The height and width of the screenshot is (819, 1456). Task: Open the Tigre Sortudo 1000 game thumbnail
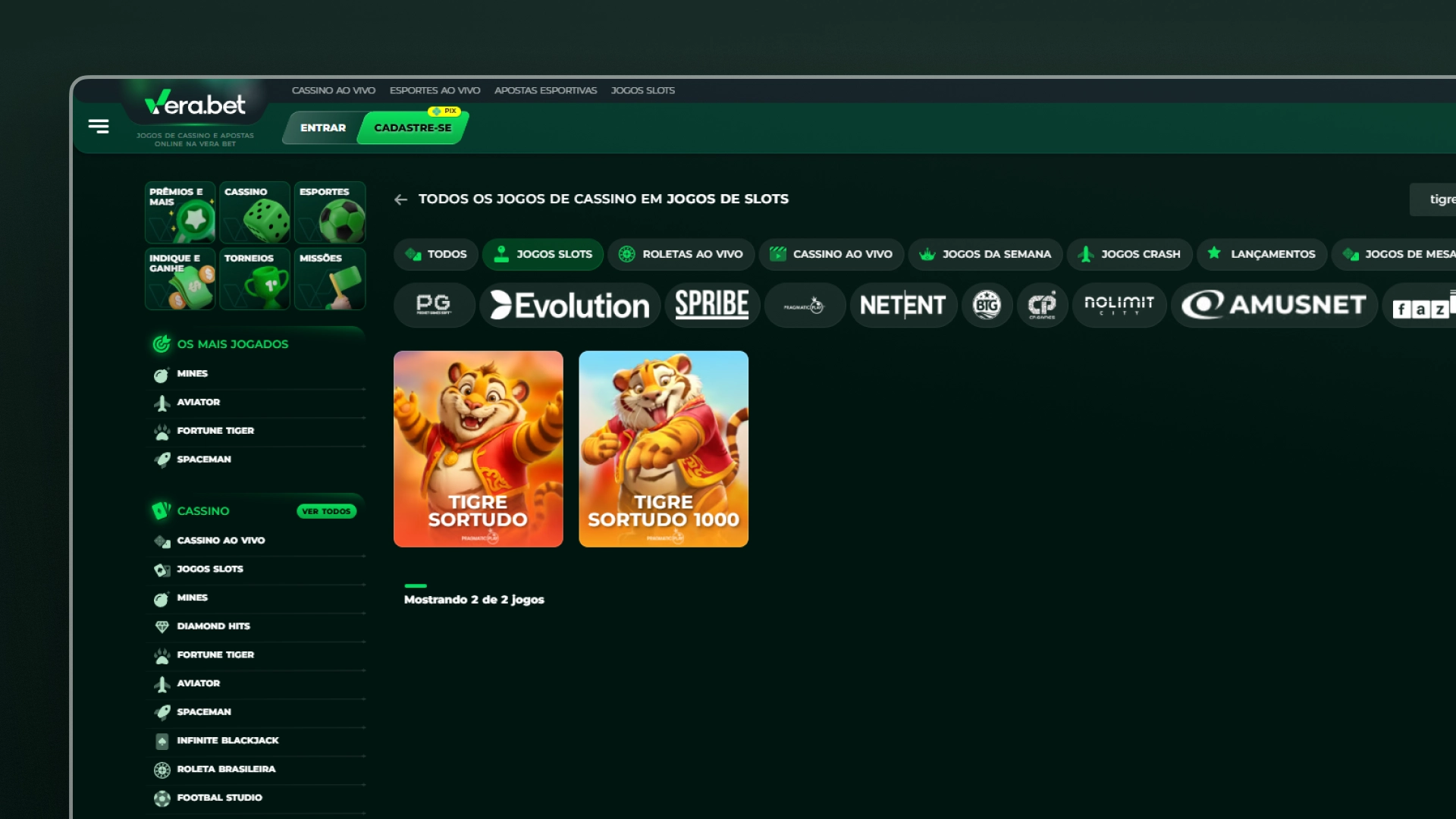point(664,449)
